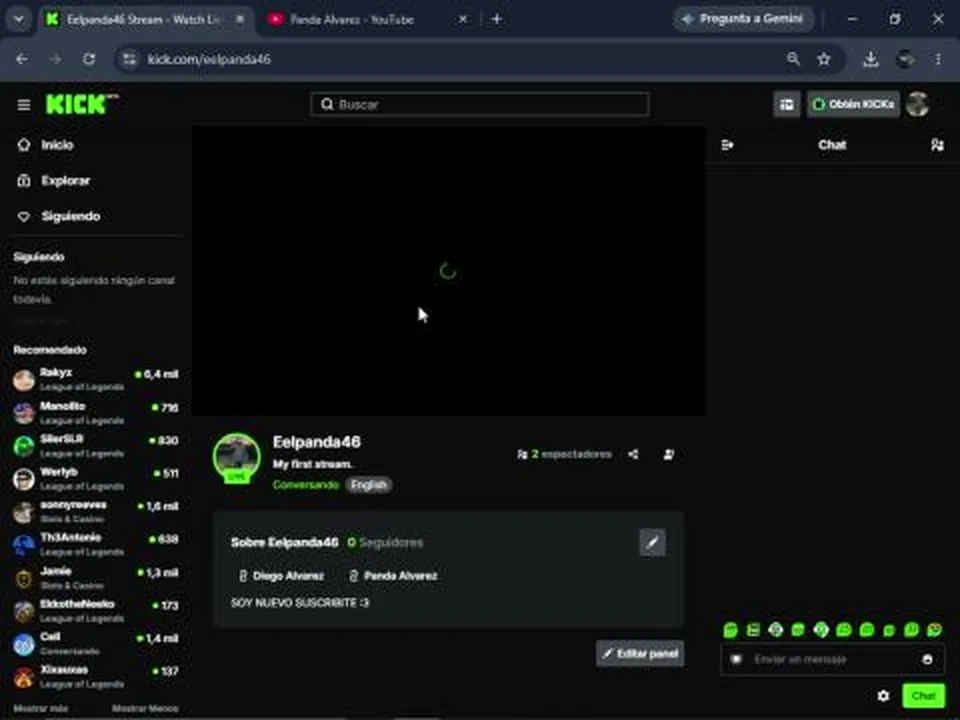
Task: Click the Obtén KICKs button
Action: 853,104
